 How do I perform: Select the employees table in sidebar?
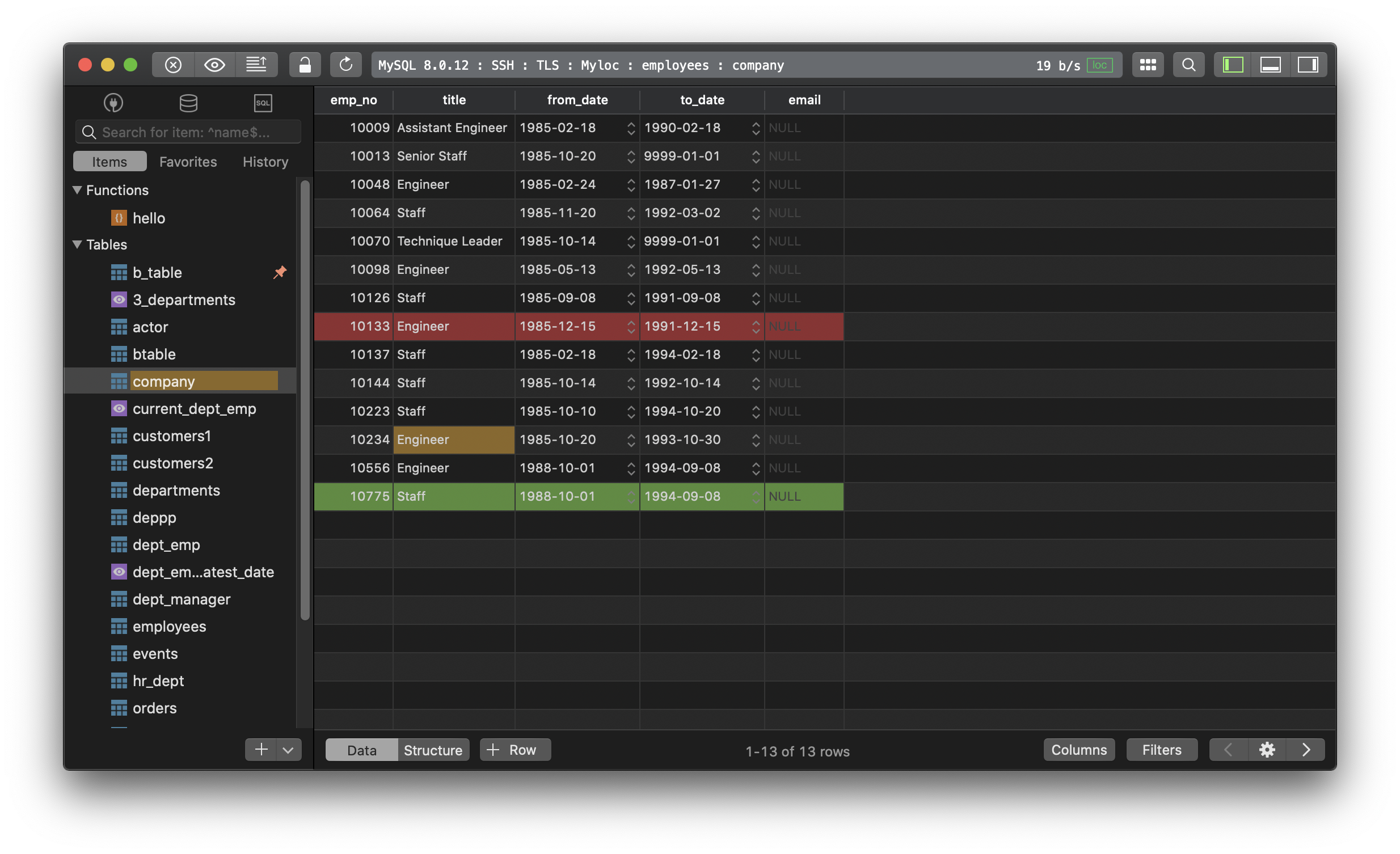(x=170, y=626)
